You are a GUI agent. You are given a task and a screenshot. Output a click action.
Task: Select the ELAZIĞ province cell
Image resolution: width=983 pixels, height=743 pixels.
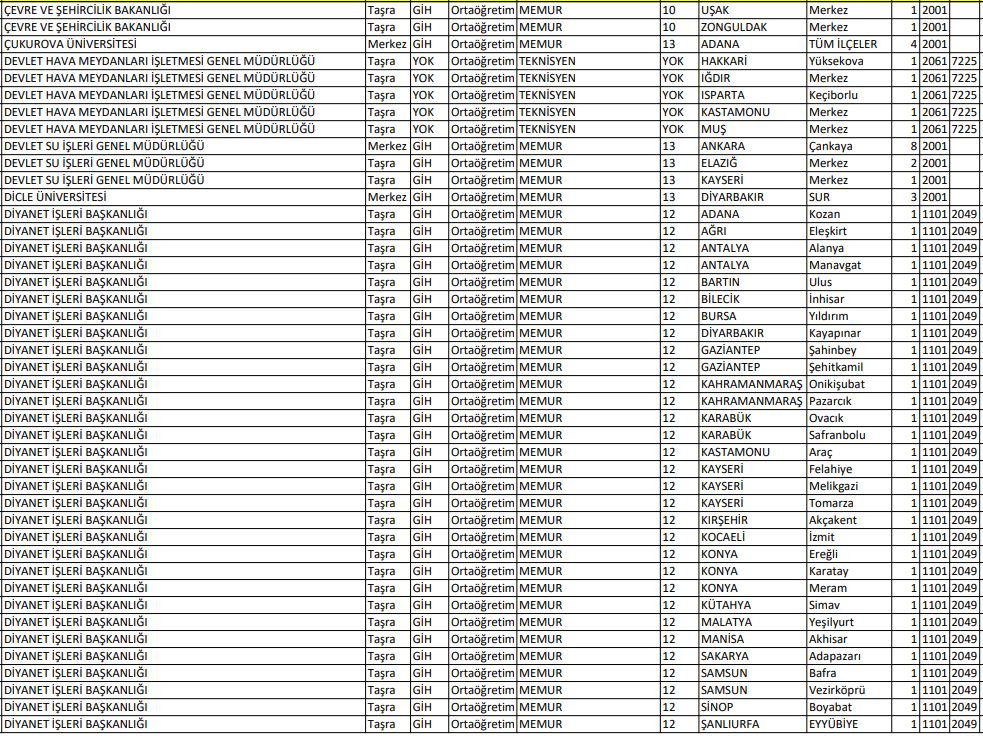pos(752,163)
